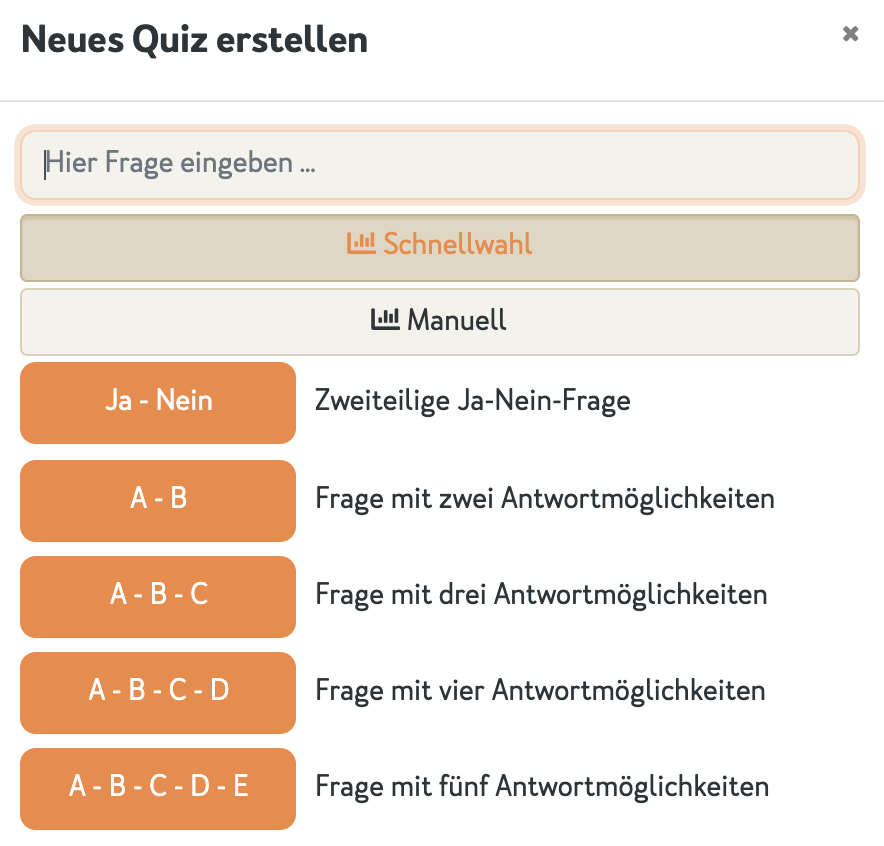Viewport: 884px width, 846px height.
Task: Select the A - B - C - D button
Action: click(x=157, y=691)
